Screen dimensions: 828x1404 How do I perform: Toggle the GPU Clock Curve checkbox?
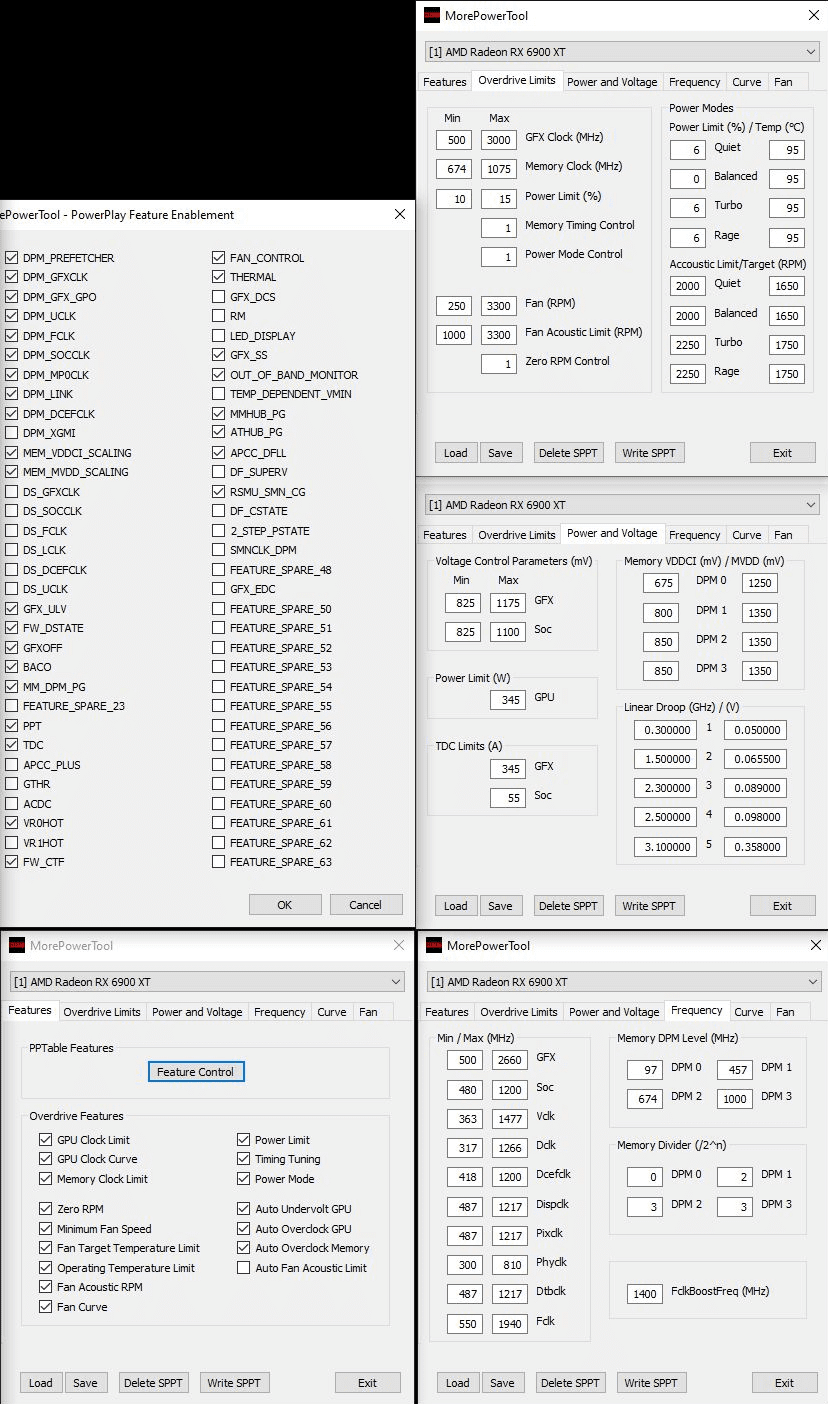[45, 1159]
